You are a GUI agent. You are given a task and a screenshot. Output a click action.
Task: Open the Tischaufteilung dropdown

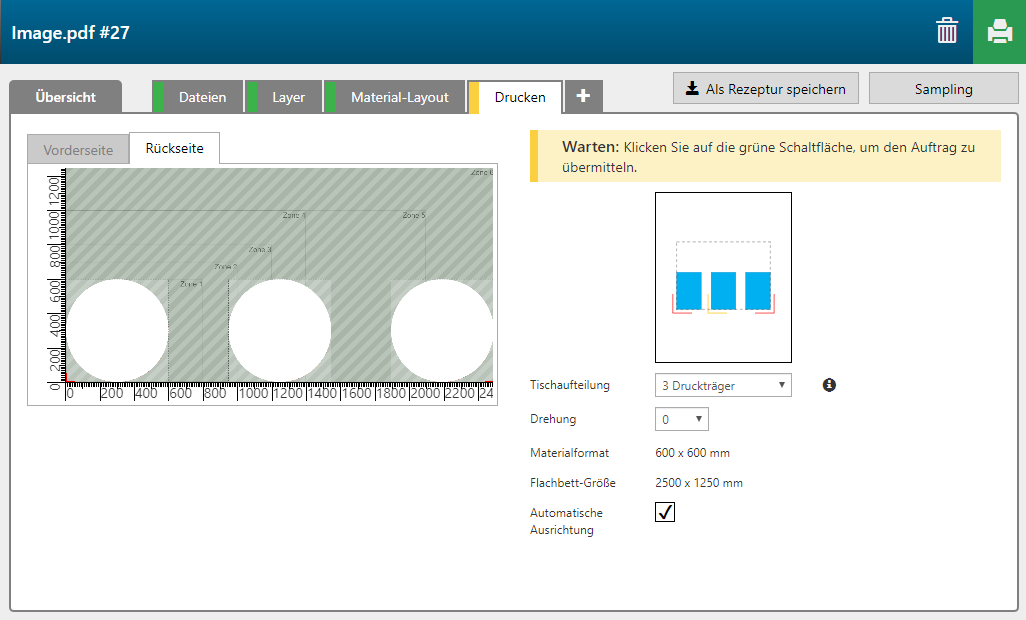point(722,385)
